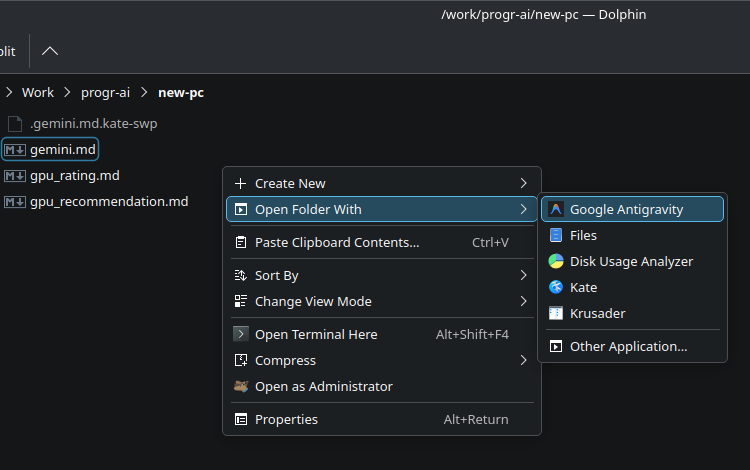Click the blue Files app icon
Screen dimensions: 750x470
click(556, 236)
